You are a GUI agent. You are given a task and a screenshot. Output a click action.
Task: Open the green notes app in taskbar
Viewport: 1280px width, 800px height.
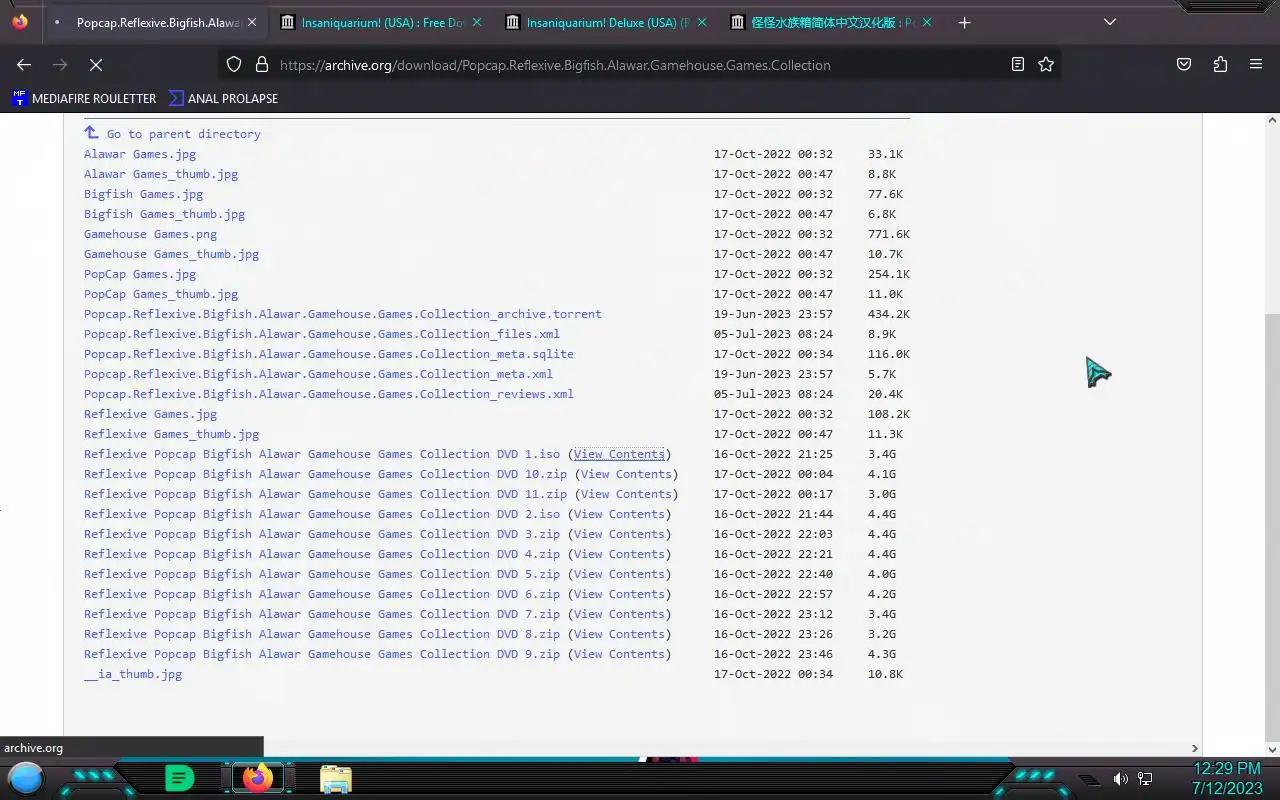click(x=179, y=778)
